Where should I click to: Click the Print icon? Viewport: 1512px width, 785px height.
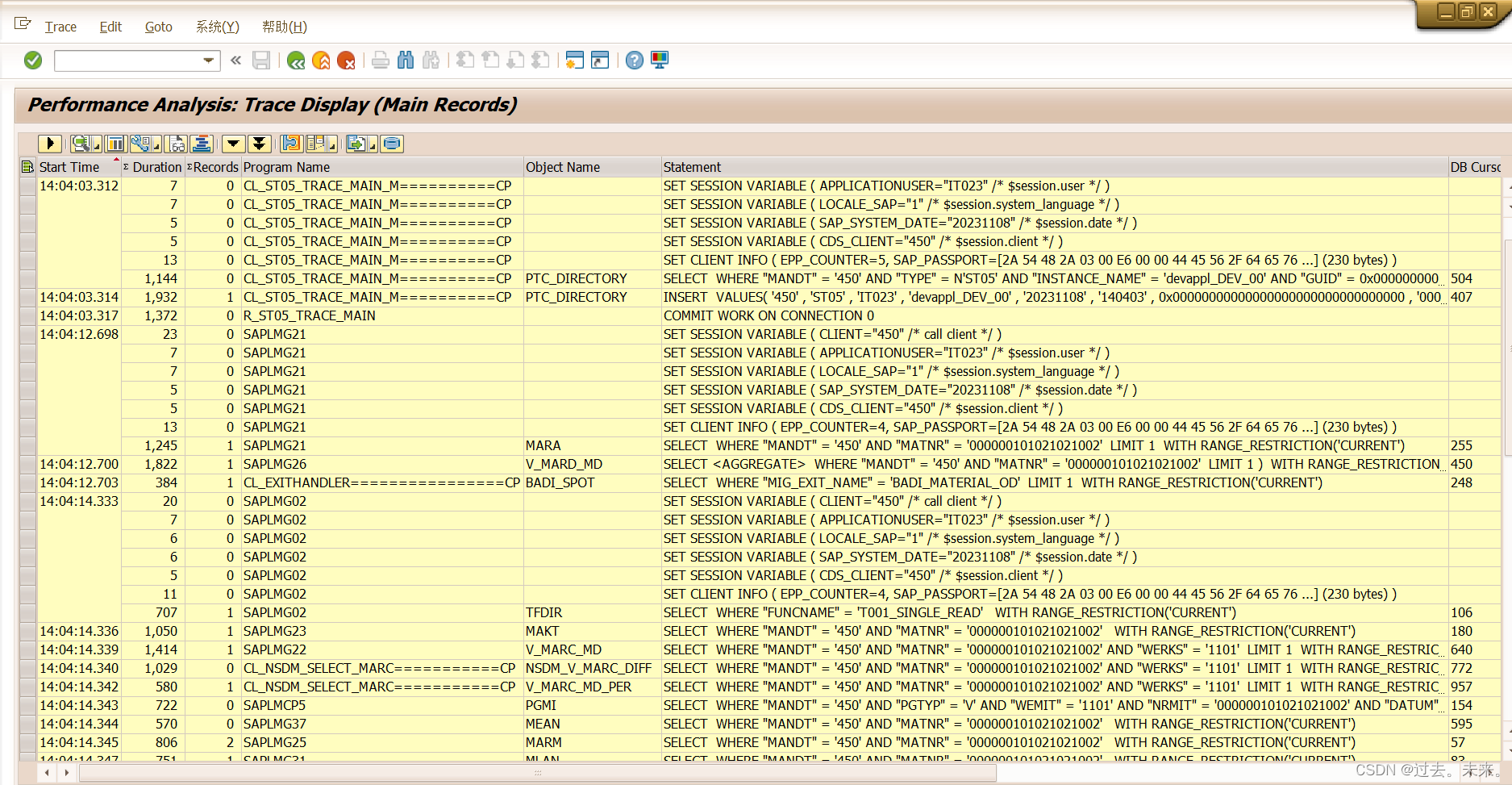coord(381,61)
